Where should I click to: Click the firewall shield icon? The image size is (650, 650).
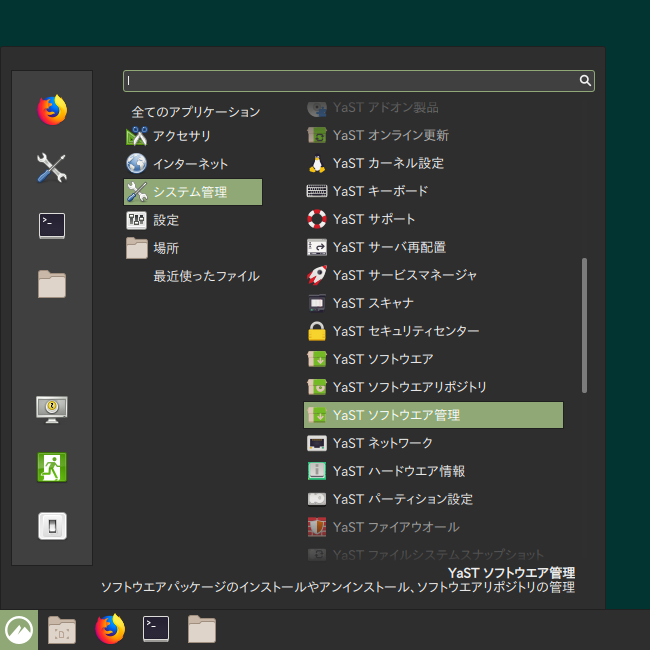tap(317, 527)
